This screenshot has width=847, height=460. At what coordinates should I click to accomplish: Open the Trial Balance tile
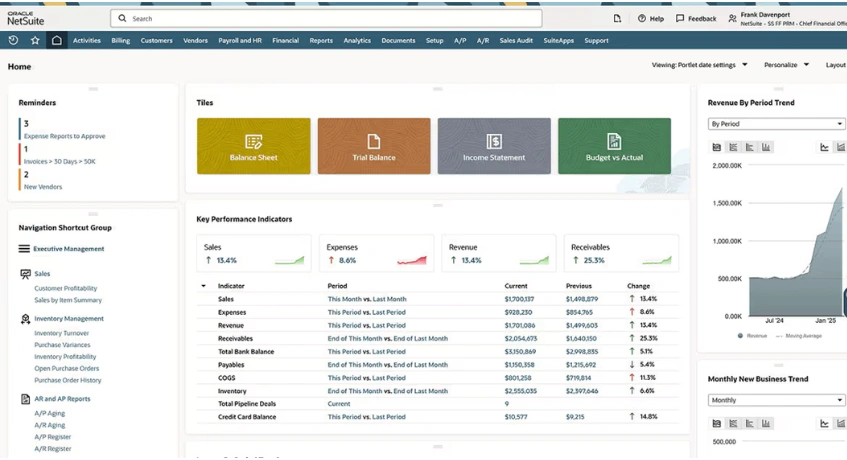click(374, 146)
